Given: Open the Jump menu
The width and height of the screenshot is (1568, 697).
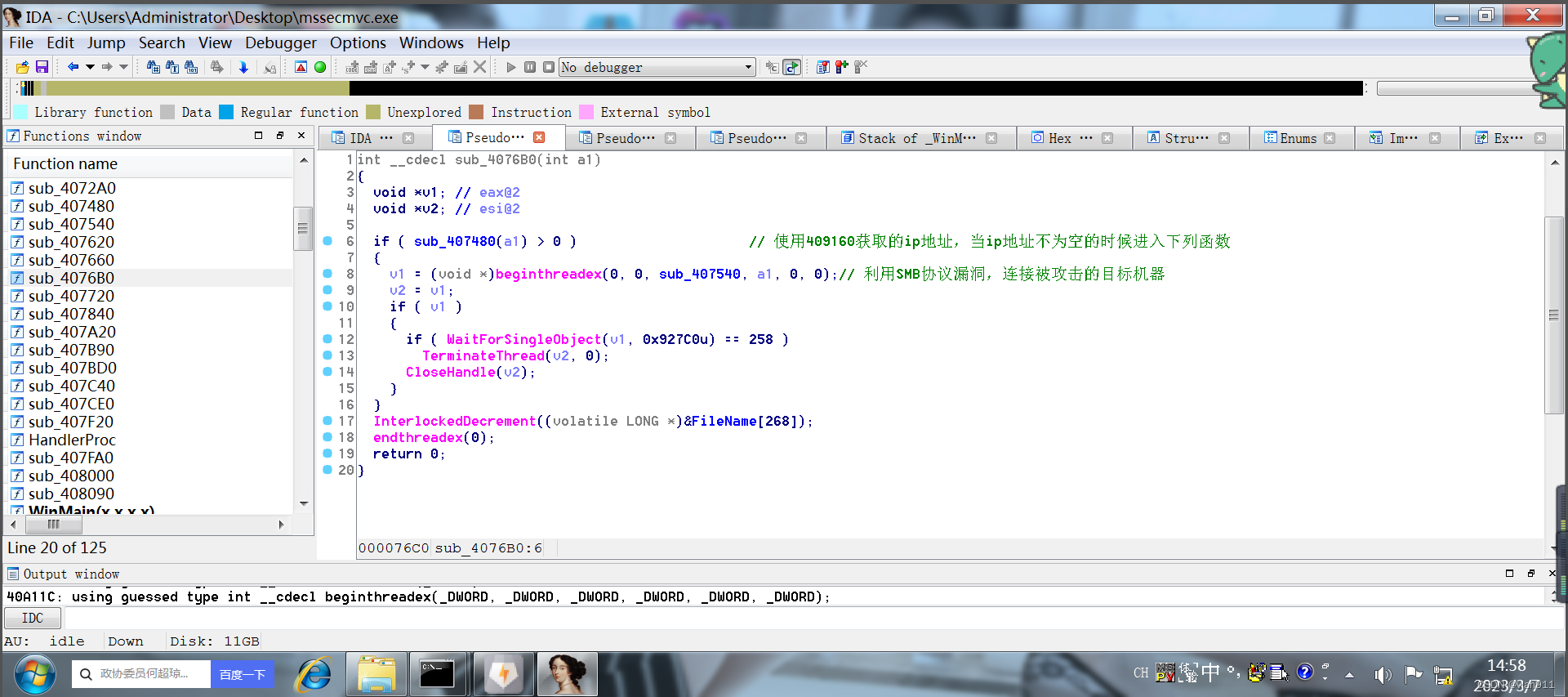Looking at the screenshot, I should (x=106, y=42).
